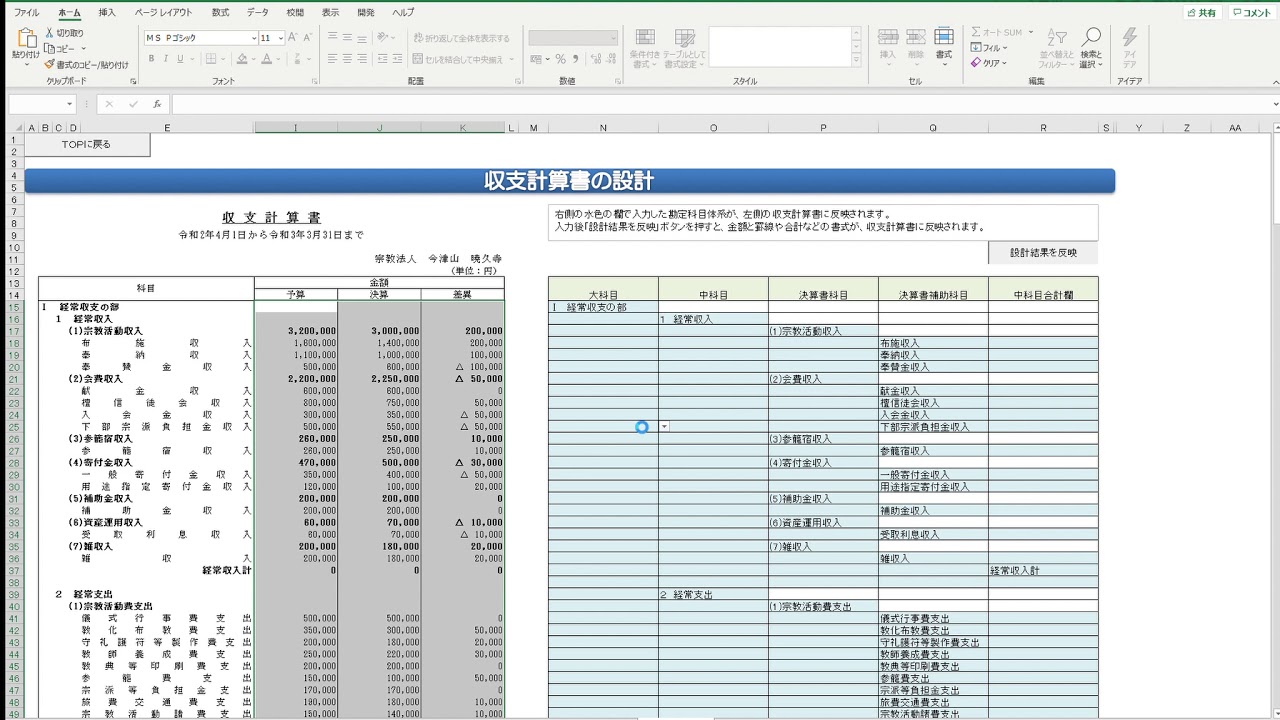Click the text orientation icon
The image size is (1280, 720).
click(x=384, y=38)
